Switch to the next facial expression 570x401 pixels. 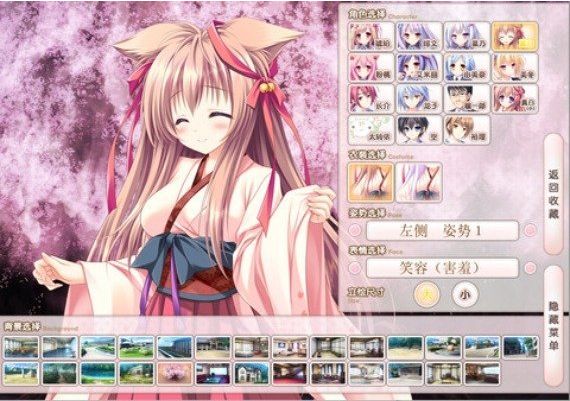tap(530, 268)
